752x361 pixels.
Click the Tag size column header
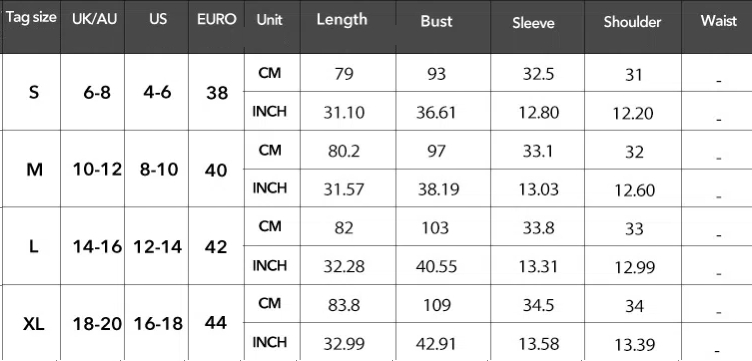31,18
